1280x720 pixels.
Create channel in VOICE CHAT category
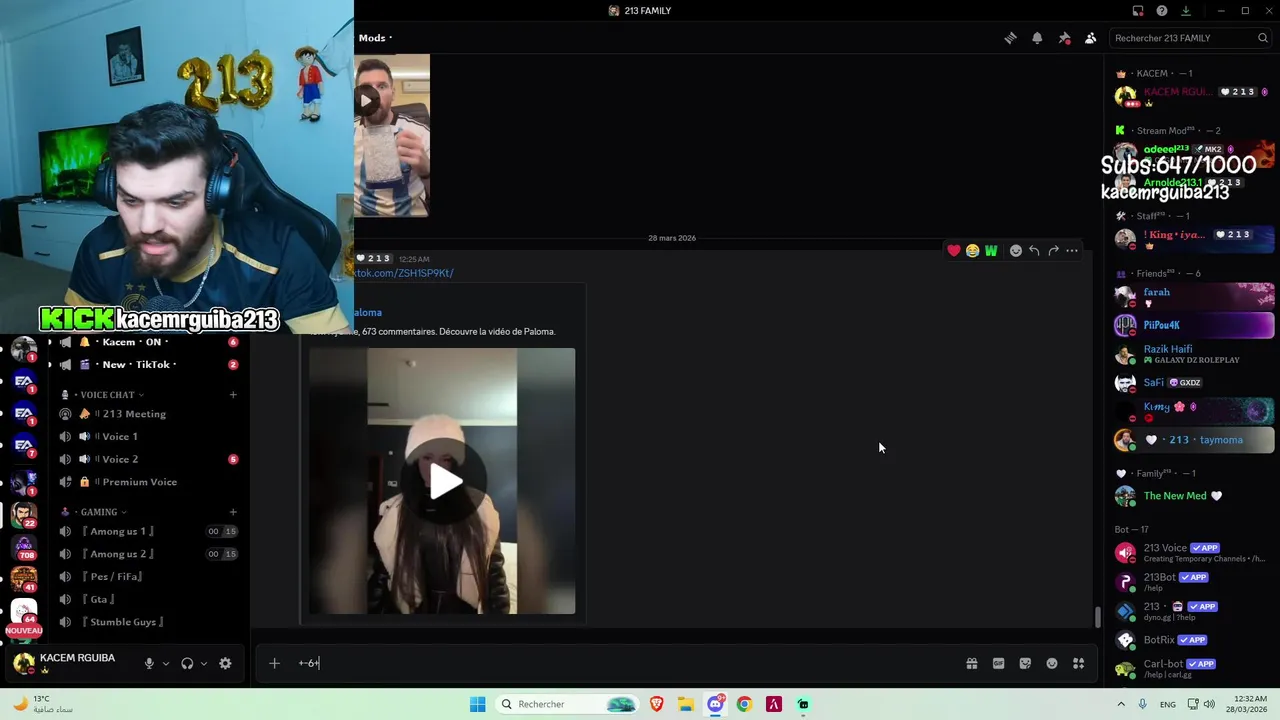233,395
